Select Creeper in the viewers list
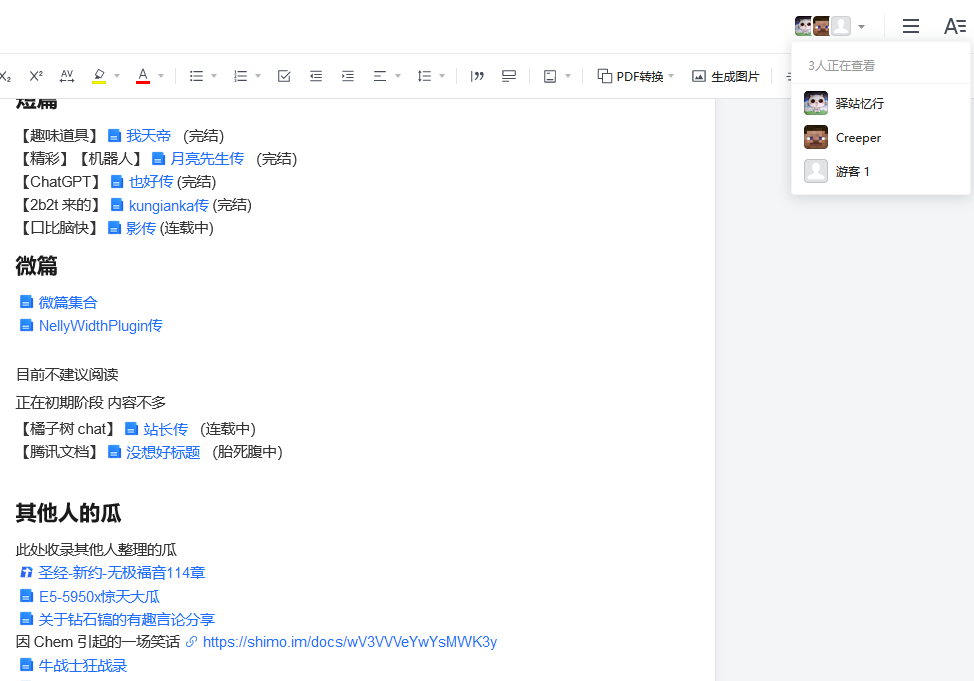This screenshot has height=681, width=974. (857, 137)
